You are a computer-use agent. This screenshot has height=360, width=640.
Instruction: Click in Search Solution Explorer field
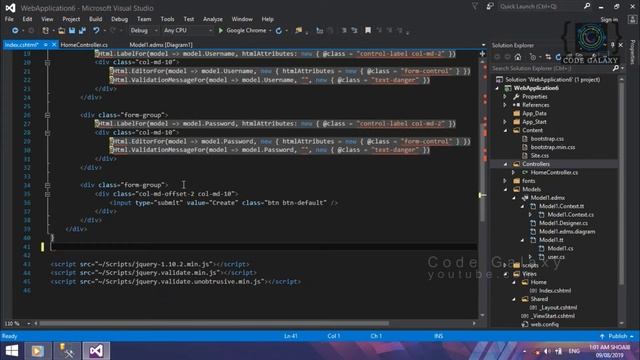551,68
